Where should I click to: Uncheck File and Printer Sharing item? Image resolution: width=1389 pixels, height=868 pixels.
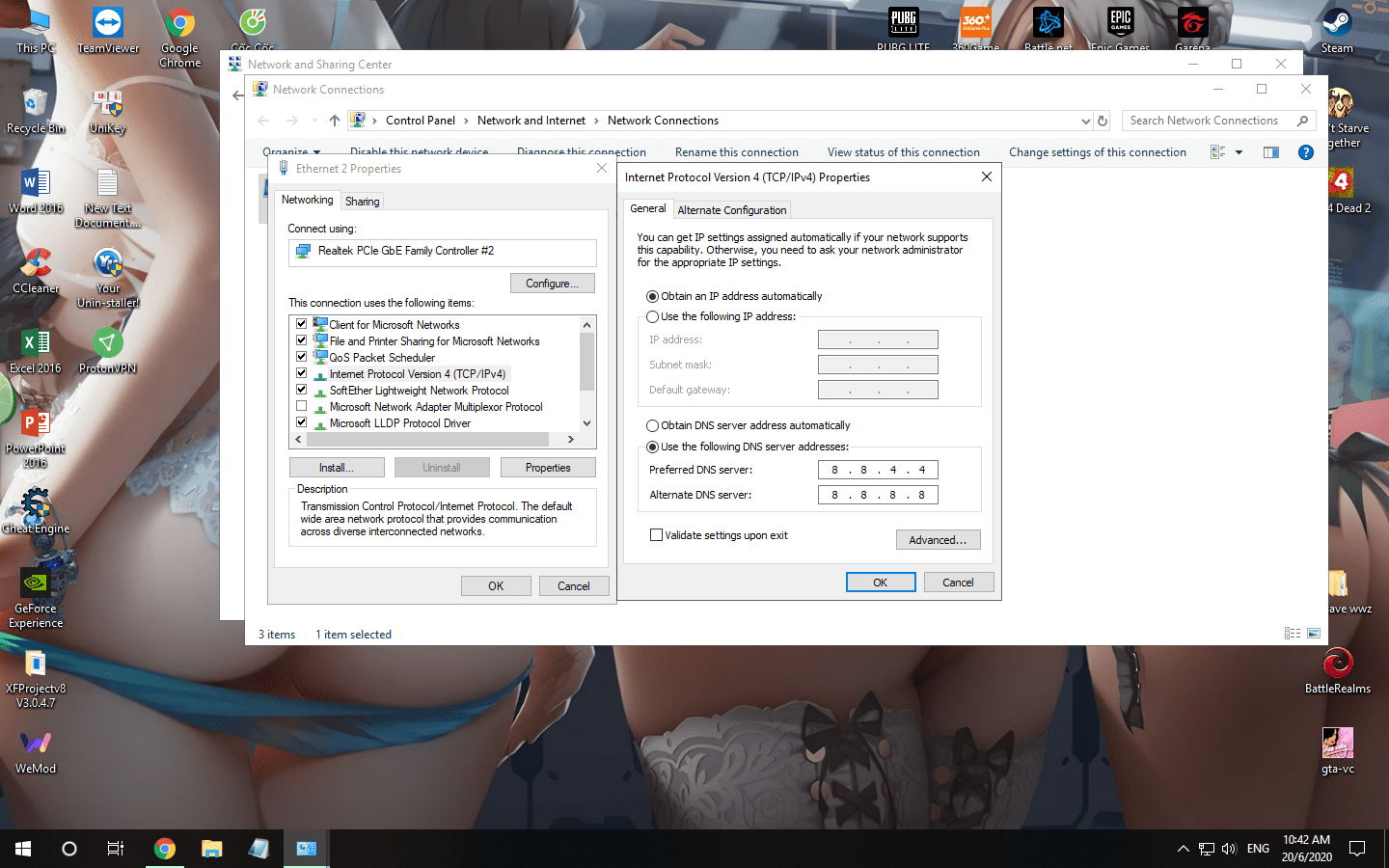click(x=302, y=340)
